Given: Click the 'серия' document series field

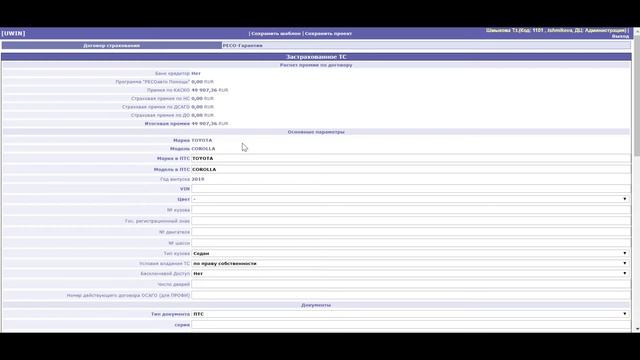Looking at the screenshot, I should (x=411, y=325).
